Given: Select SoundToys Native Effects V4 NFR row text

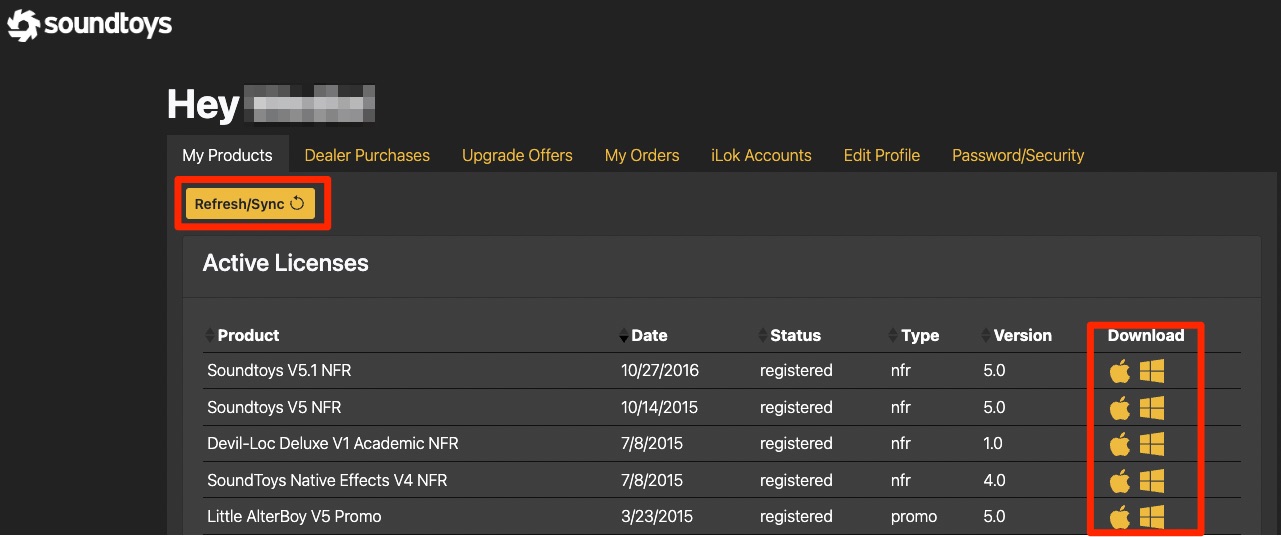Looking at the screenshot, I should click(x=327, y=480).
